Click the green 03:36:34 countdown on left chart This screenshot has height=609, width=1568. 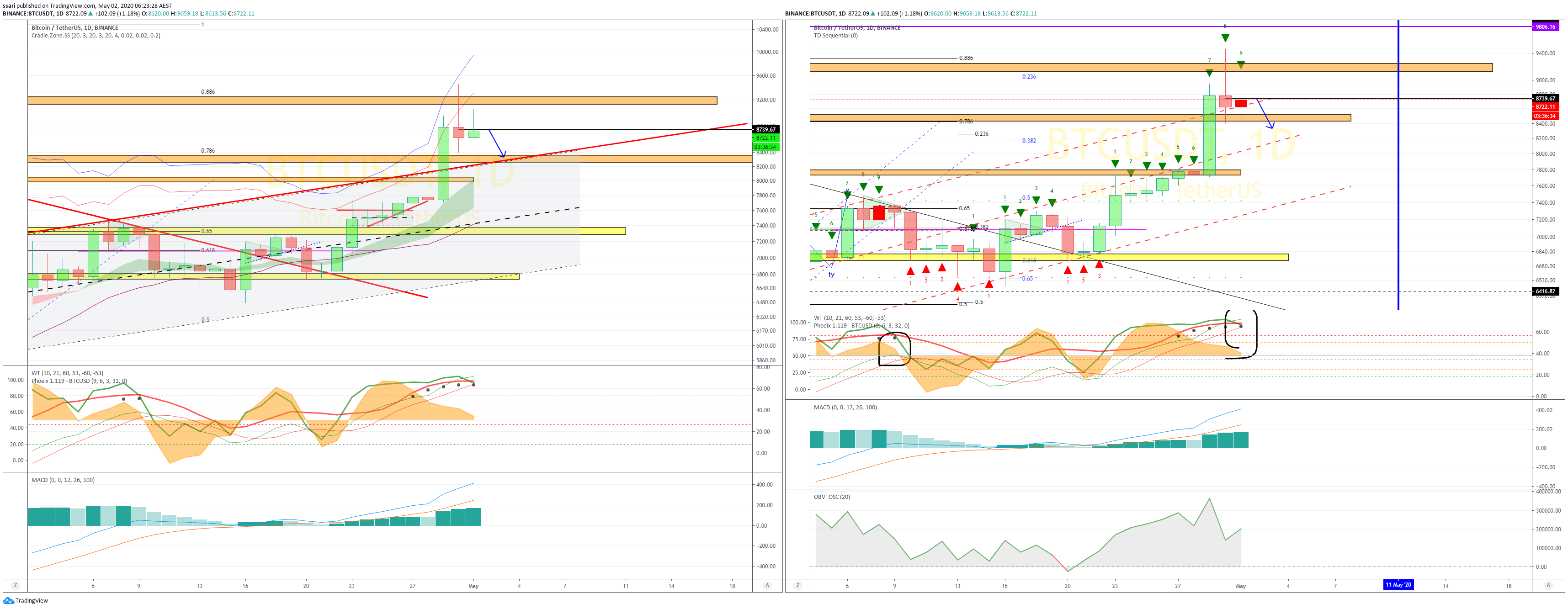point(766,147)
